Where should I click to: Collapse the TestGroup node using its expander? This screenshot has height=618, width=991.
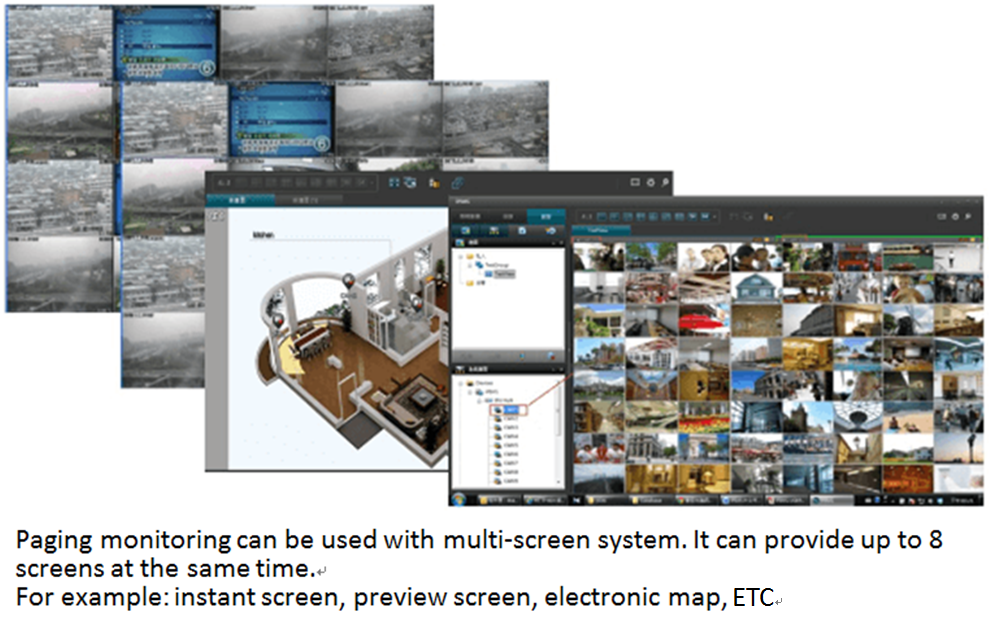point(470,265)
